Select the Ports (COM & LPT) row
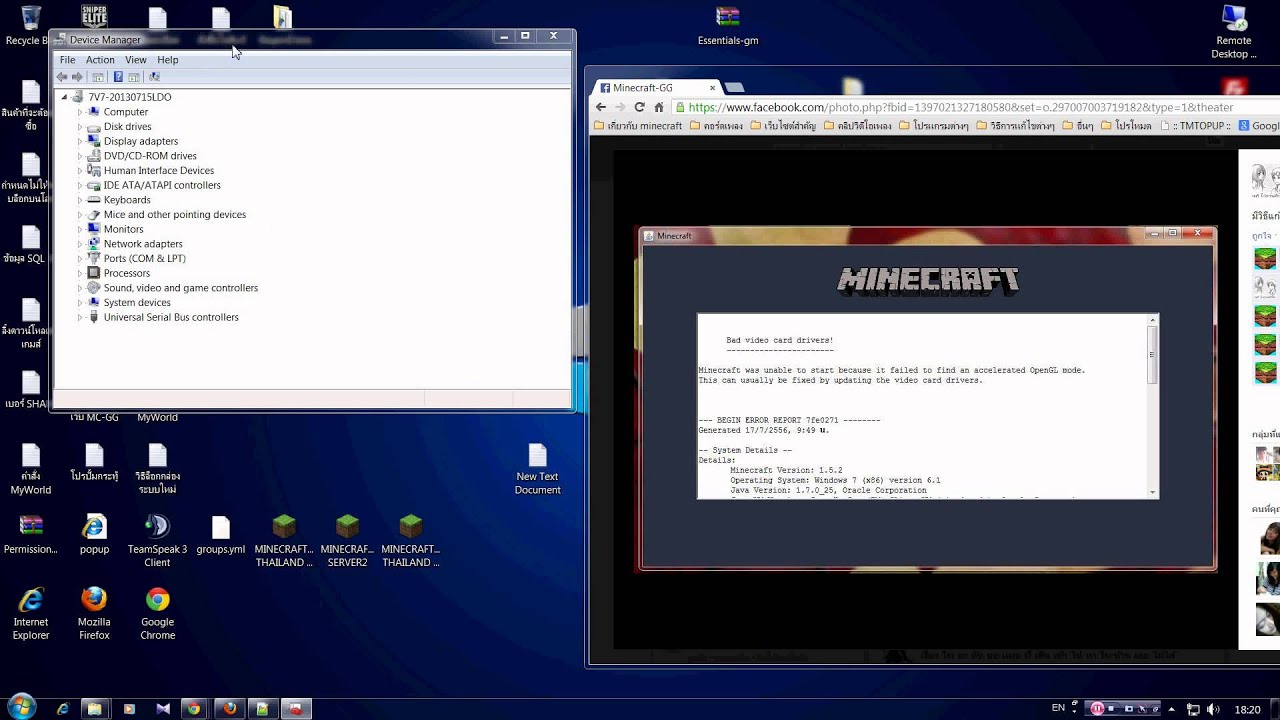This screenshot has width=1280, height=720. click(x=145, y=258)
